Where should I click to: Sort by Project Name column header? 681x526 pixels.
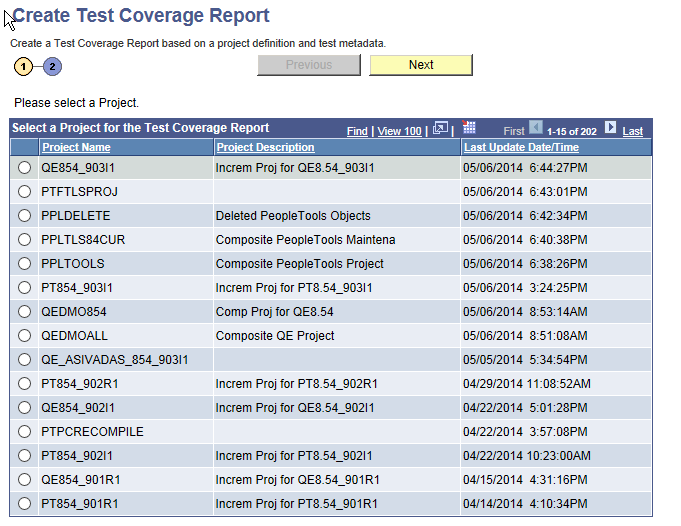[x=76, y=147]
